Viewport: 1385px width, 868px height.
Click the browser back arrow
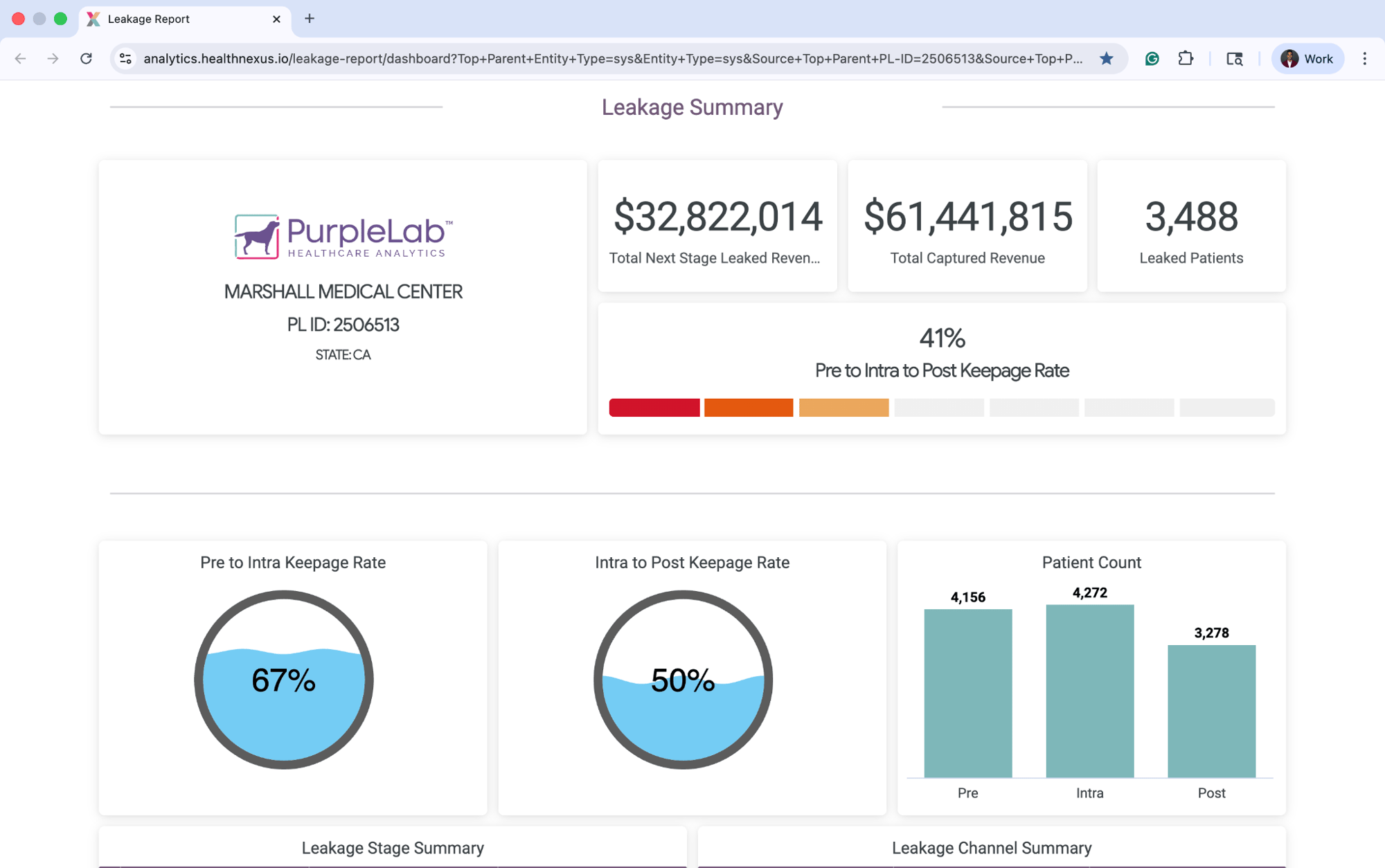[x=20, y=59]
